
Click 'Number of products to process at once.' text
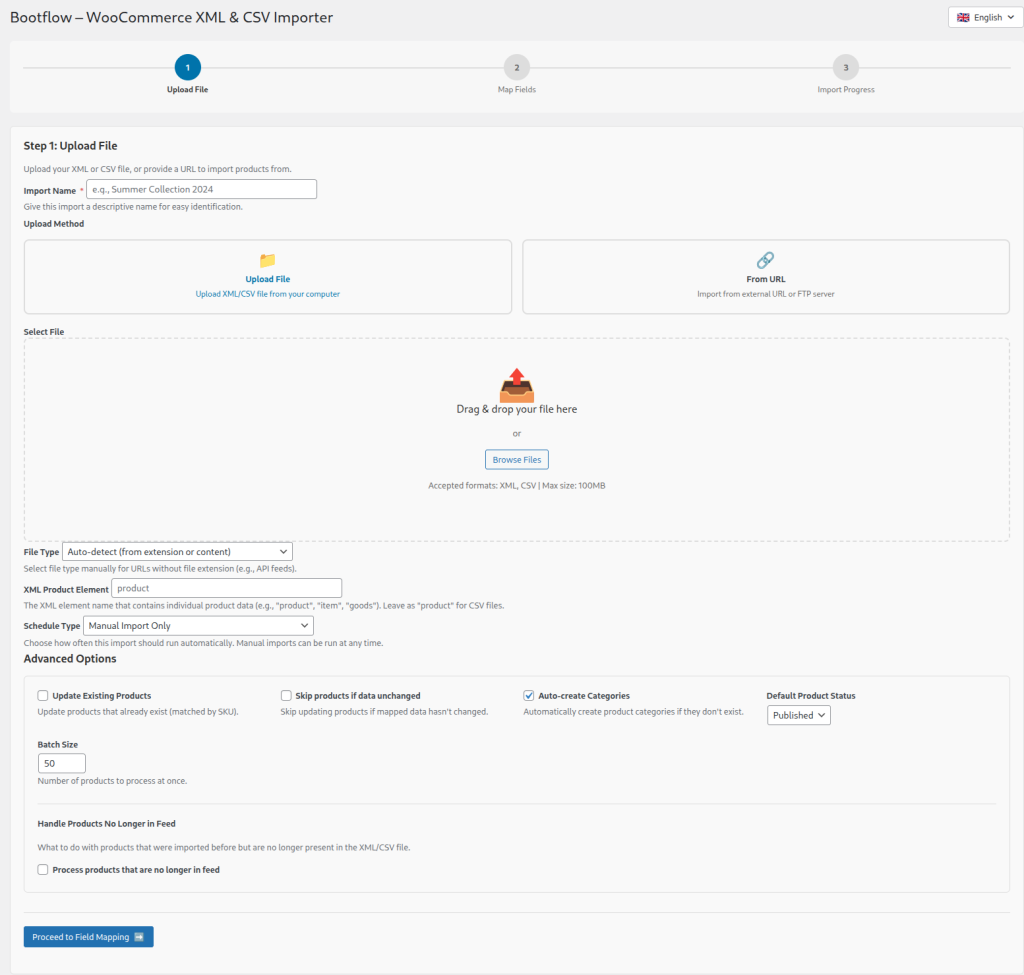click(112, 780)
